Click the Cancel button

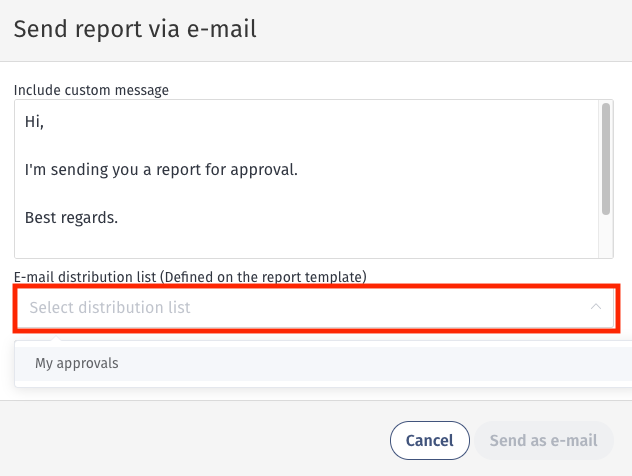[430, 440]
